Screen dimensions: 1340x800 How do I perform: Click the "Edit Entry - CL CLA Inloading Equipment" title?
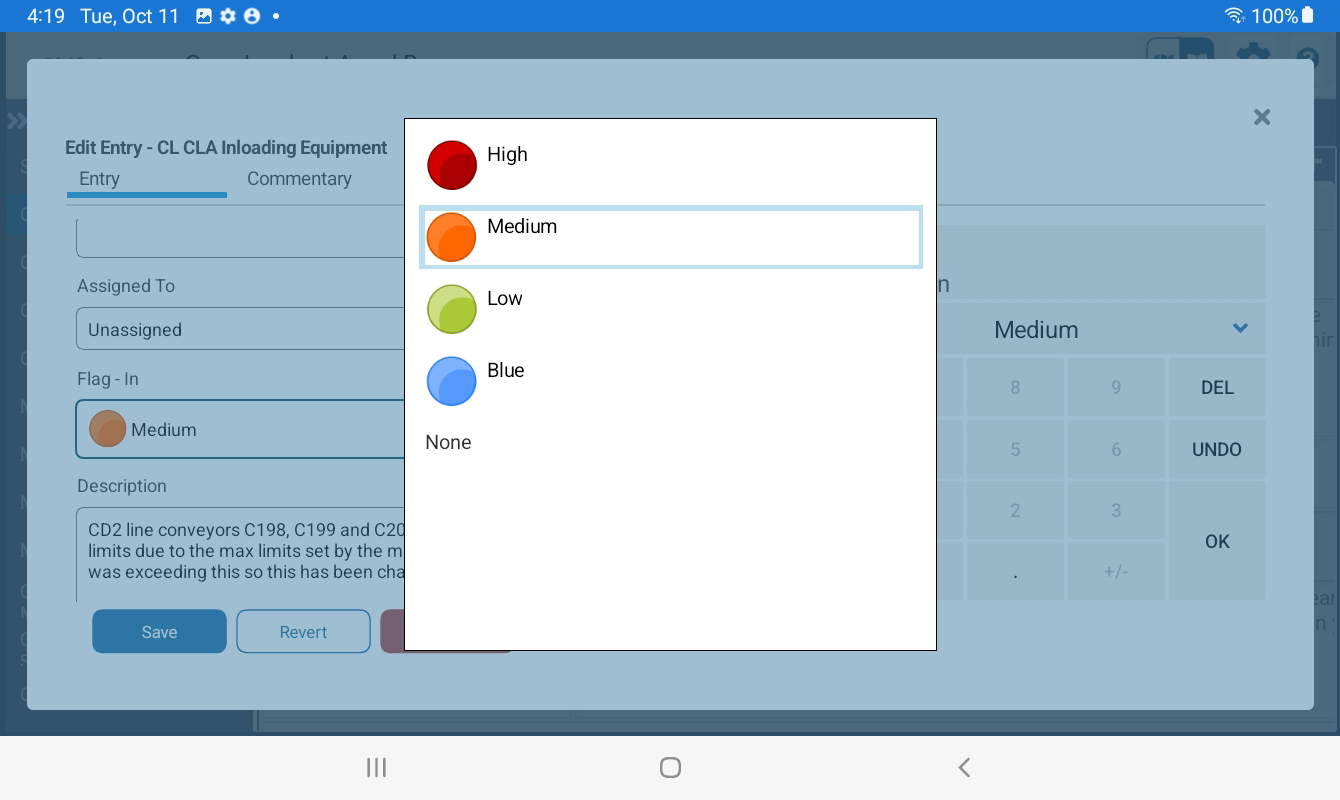tap(226, 147)
